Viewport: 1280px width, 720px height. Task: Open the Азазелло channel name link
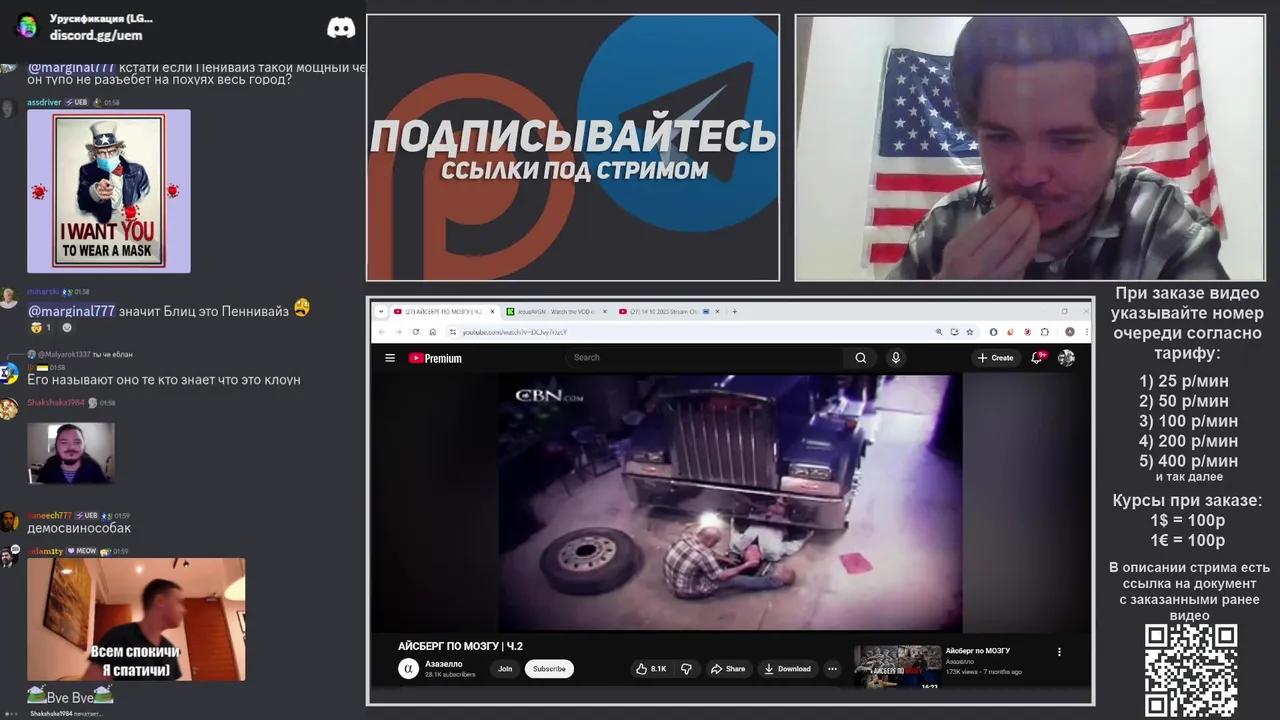tap(443, 664)
